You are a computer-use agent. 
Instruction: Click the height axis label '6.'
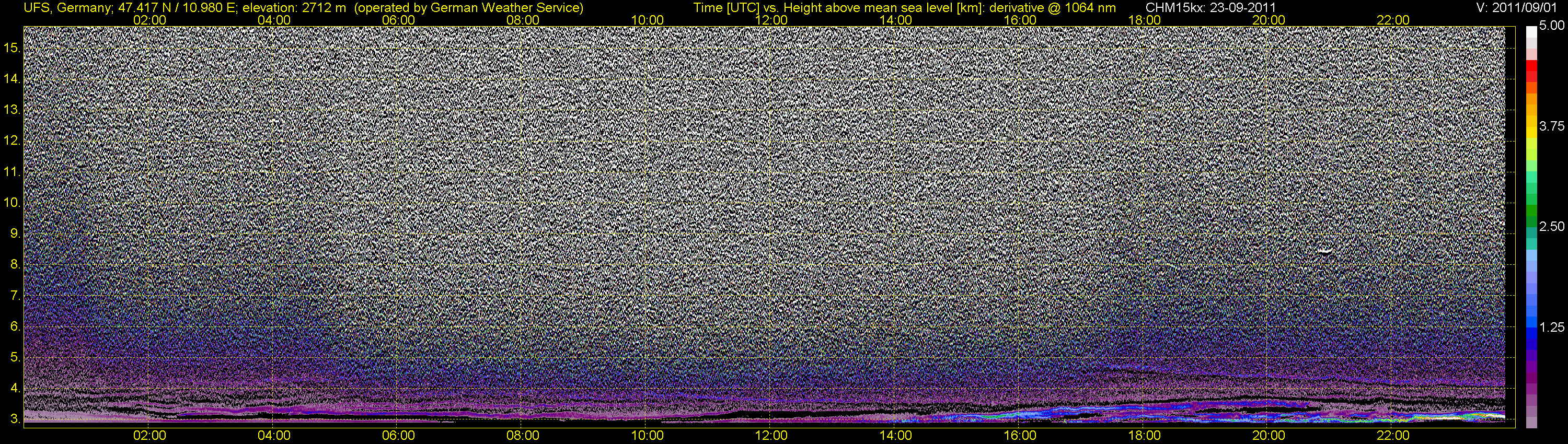(15, 326)
